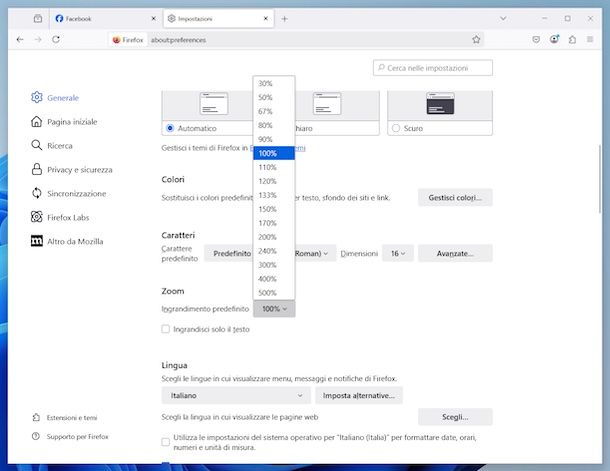The width and height of the screenshot is (610, 471).
Task: Select 80% zoom option
Action: pos(274,125)
